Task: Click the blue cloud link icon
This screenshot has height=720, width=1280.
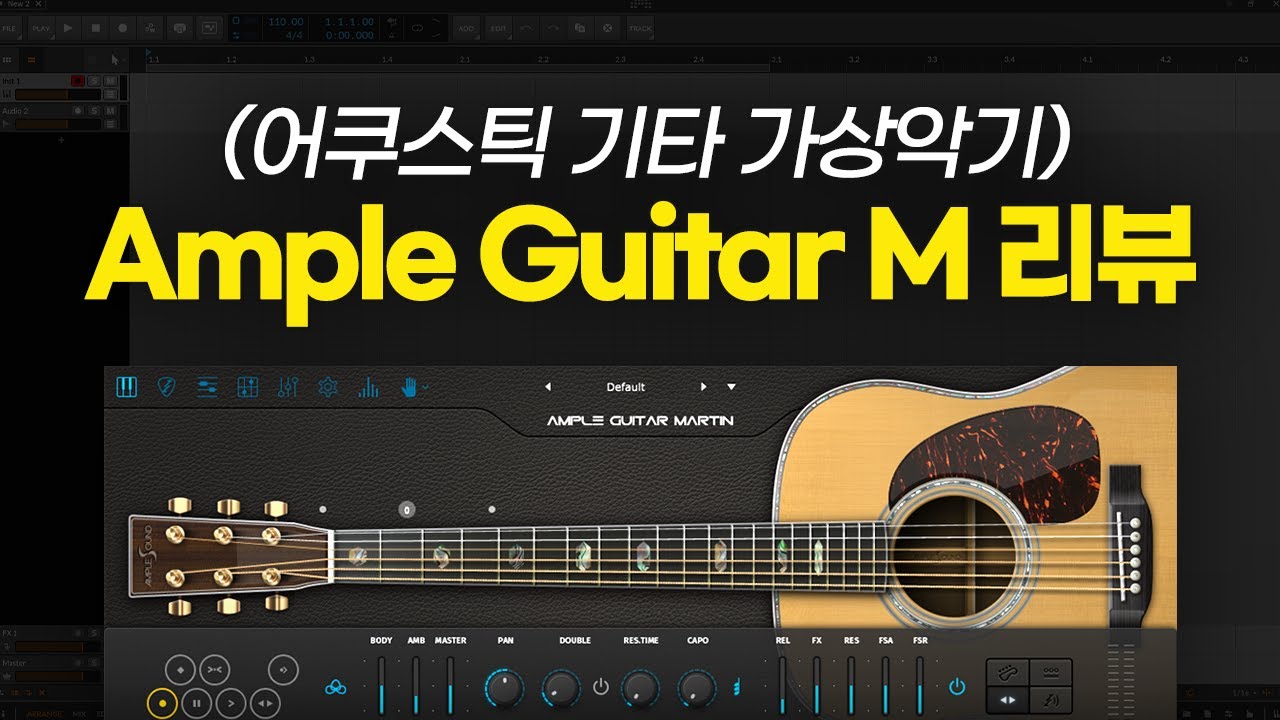Action: pos(336,688)
